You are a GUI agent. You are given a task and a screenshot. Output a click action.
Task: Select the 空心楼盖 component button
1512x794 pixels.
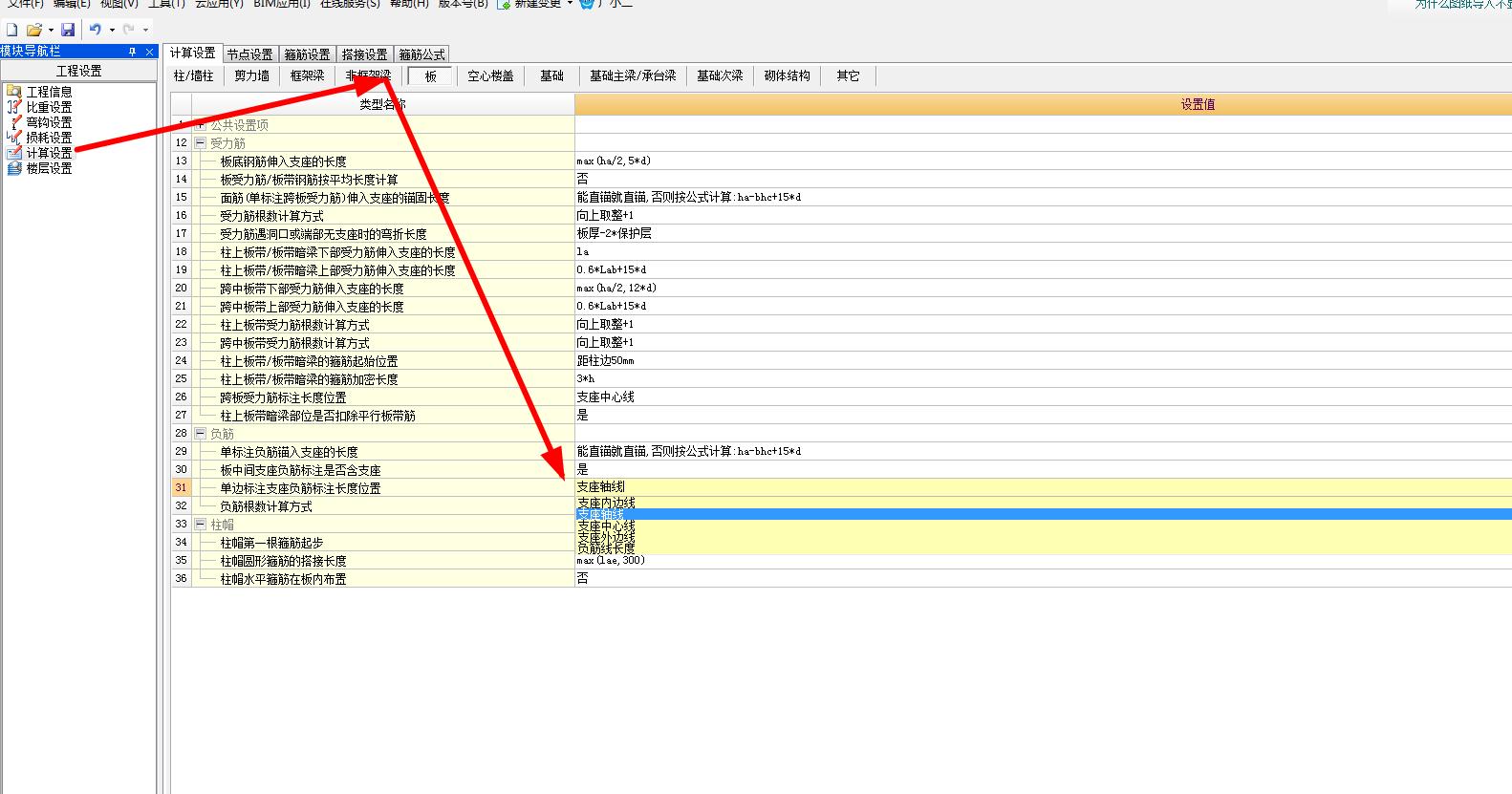[491, 75]
